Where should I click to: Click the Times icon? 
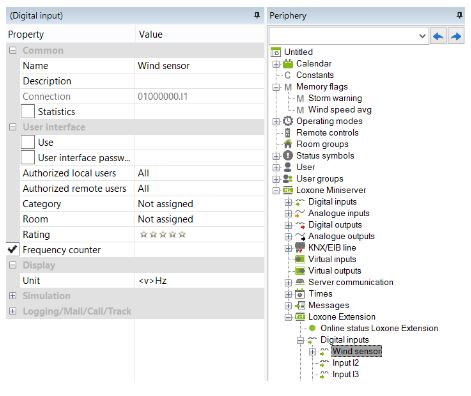coord(300,294)
